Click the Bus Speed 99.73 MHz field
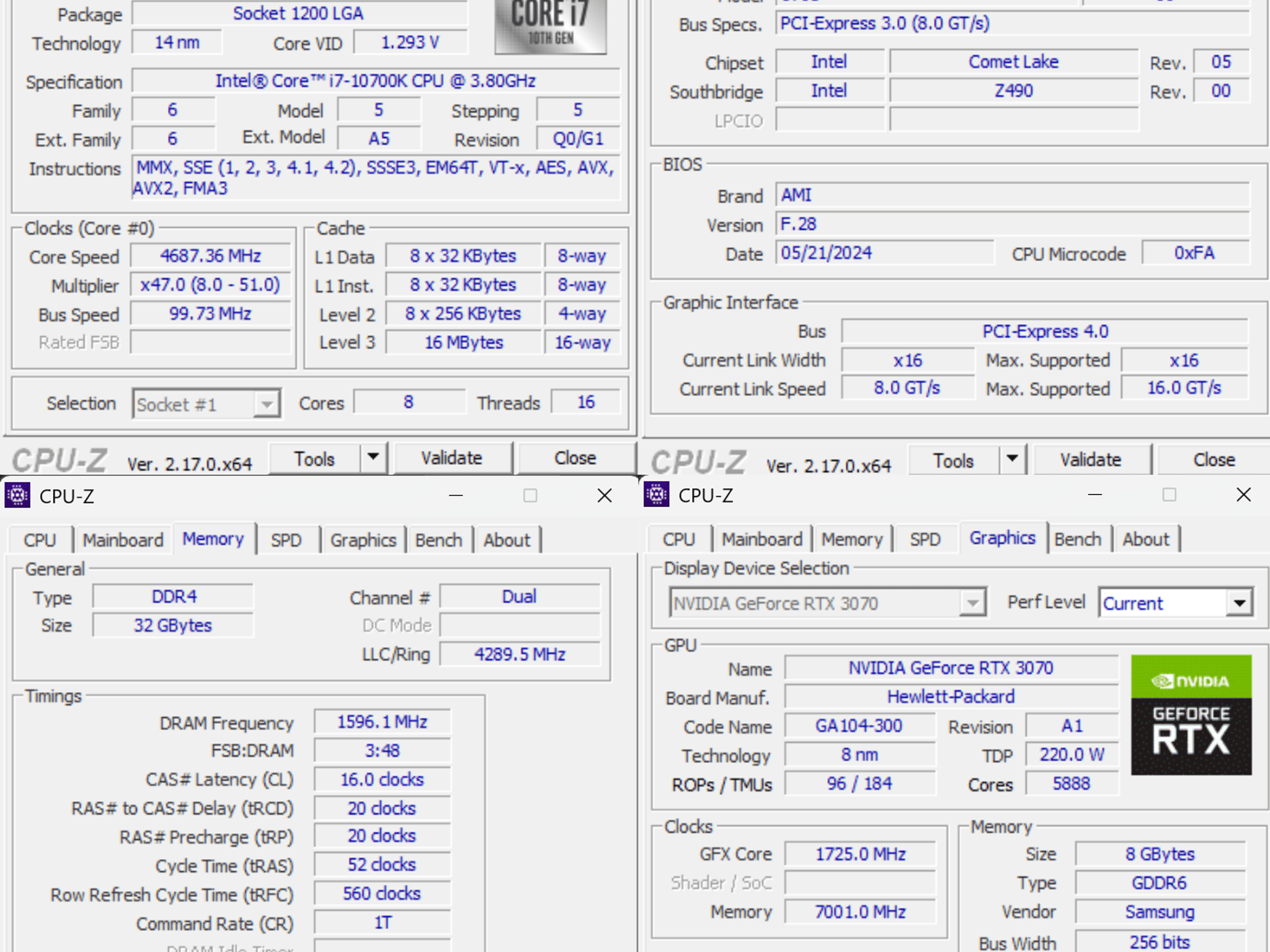Screen dimensions: 1270x952 pos(211,314)
